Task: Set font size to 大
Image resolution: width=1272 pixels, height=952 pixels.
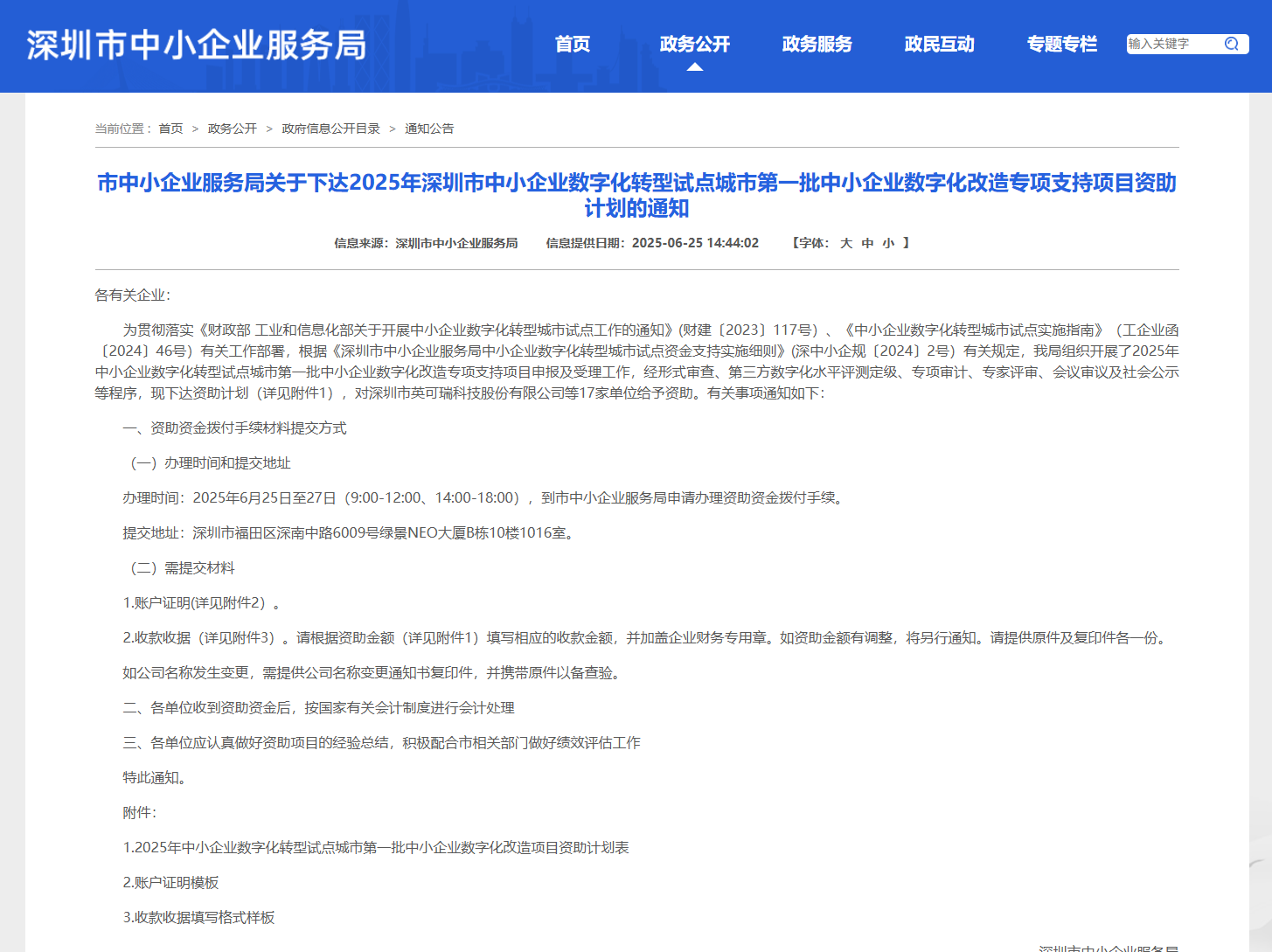Action: [846, 243]
